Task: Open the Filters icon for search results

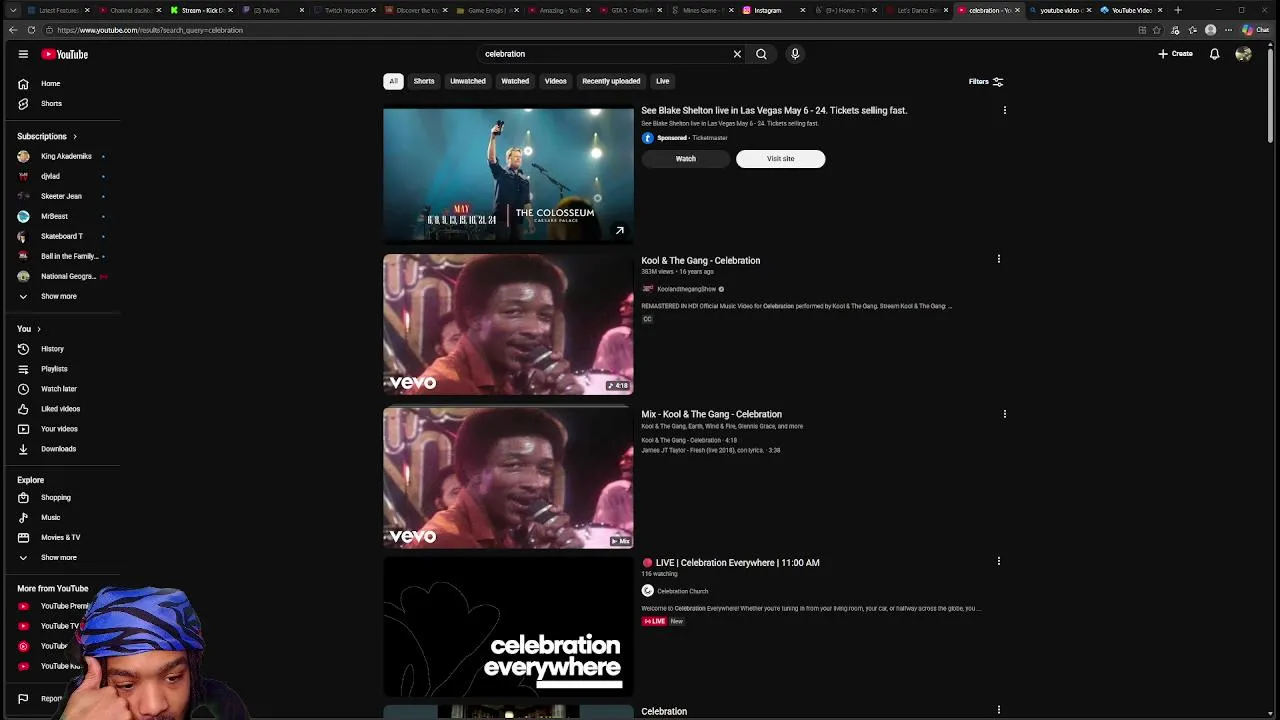Action: [x=997, y=82]
